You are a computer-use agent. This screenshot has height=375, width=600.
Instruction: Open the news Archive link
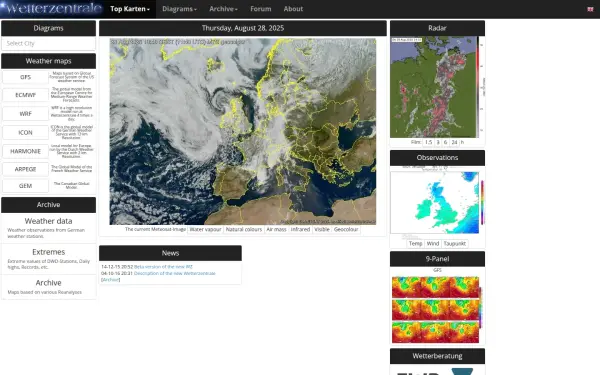point(111,280)
